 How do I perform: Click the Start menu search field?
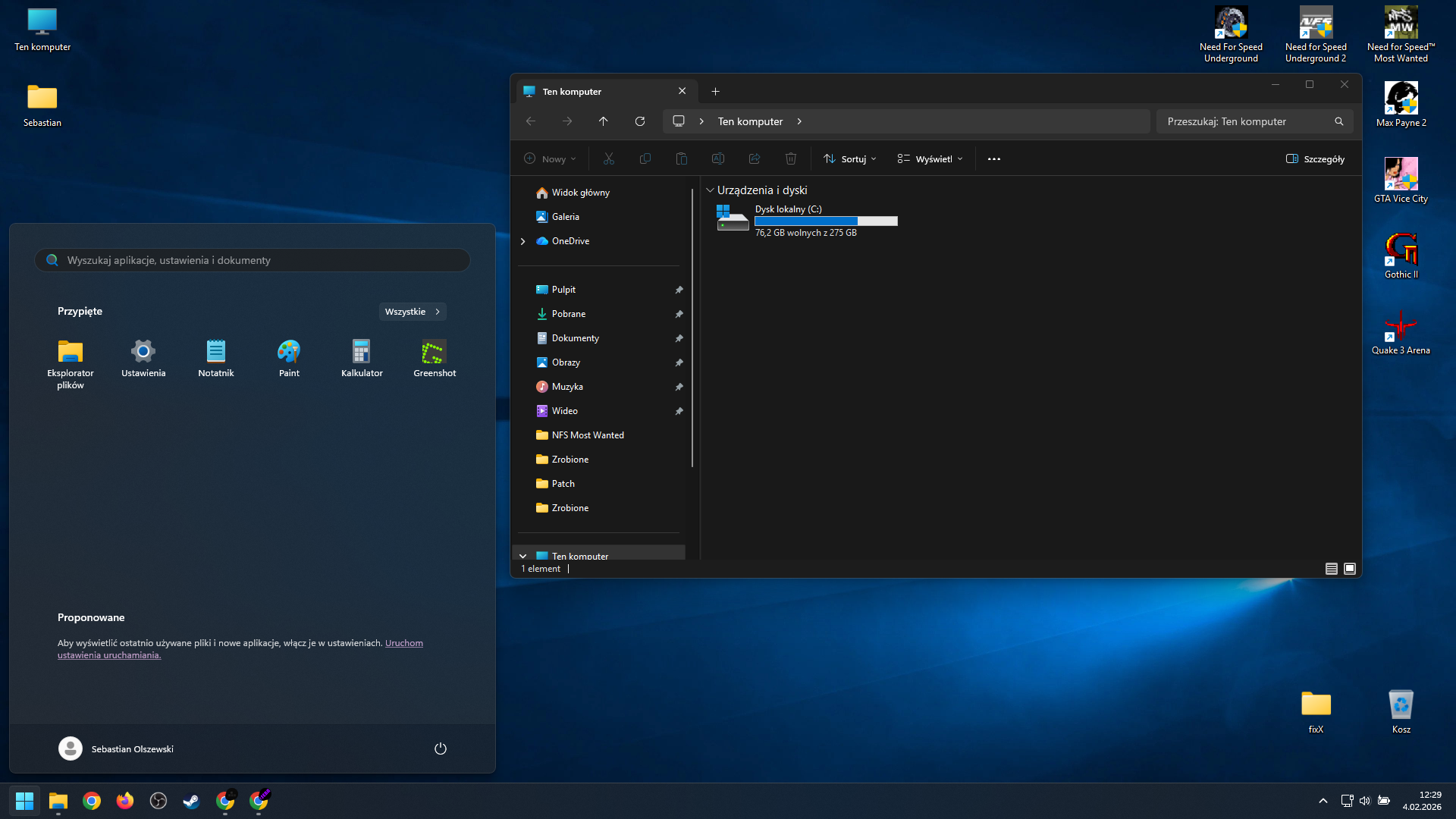pyautogui.click(x=253, y=260)
